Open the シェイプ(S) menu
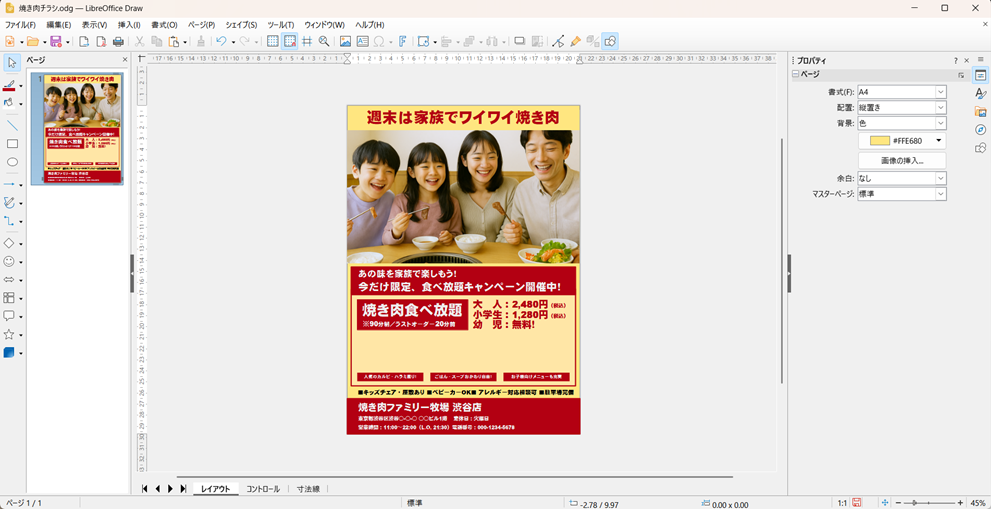This screenshot has height=509, width=991. pos(241,25)
